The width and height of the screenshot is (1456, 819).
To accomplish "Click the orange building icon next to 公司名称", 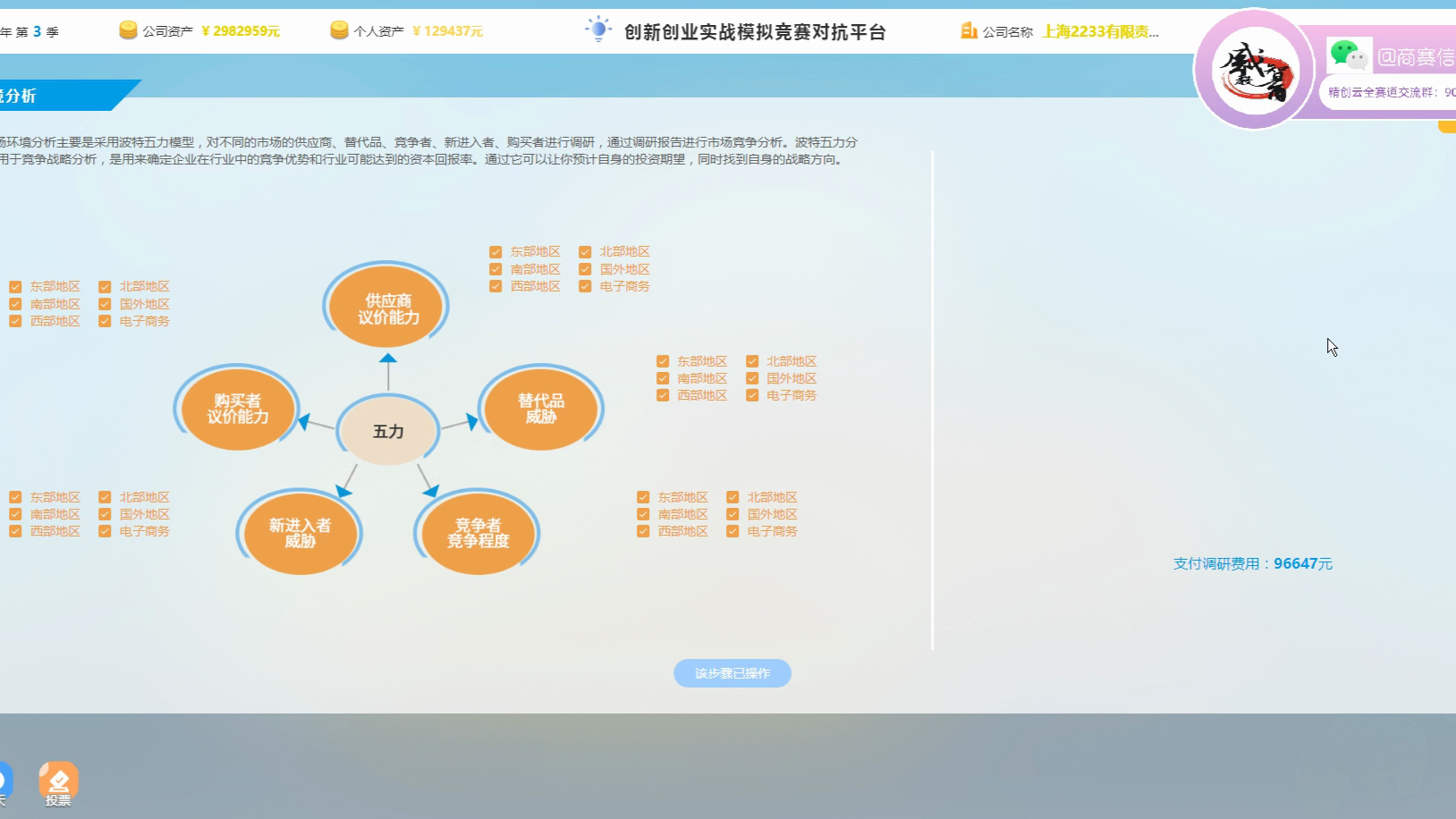I will click(969, 30).
